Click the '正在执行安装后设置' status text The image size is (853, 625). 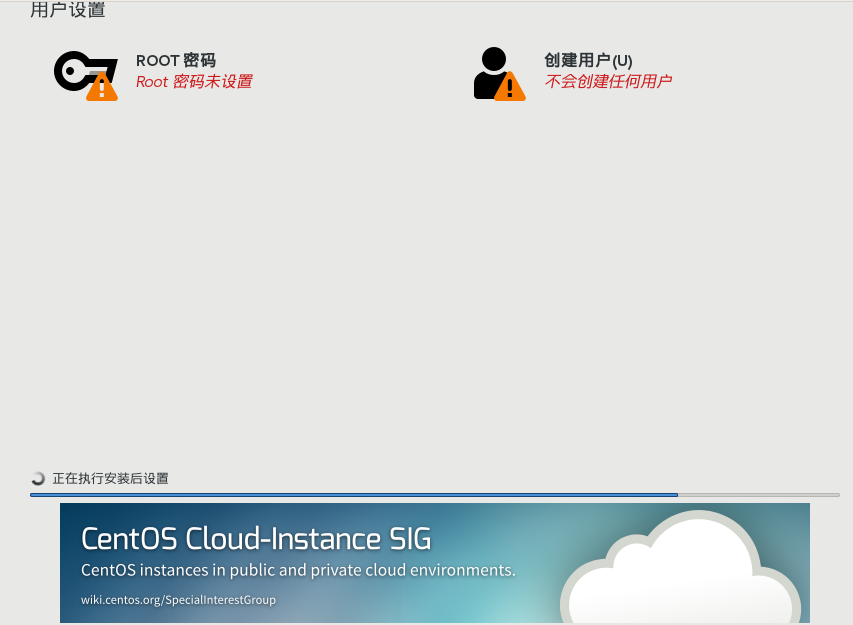(x=110, y=479)
